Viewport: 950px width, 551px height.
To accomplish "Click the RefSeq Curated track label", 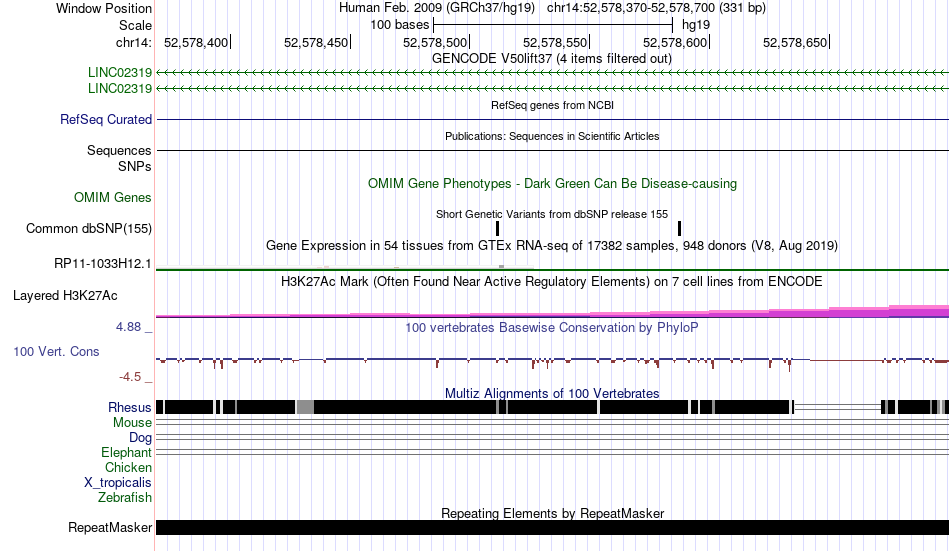I will click(105, 119).
